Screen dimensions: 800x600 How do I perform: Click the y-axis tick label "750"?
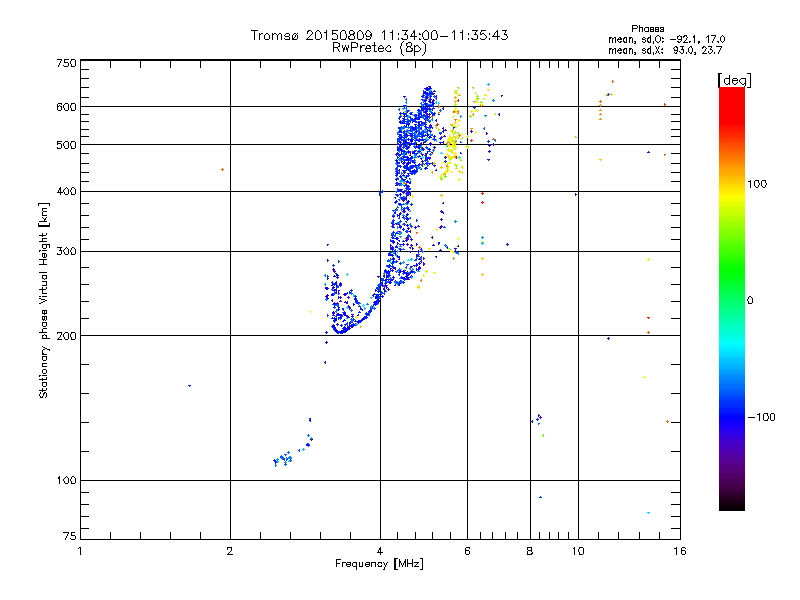[x=66, y=63]
